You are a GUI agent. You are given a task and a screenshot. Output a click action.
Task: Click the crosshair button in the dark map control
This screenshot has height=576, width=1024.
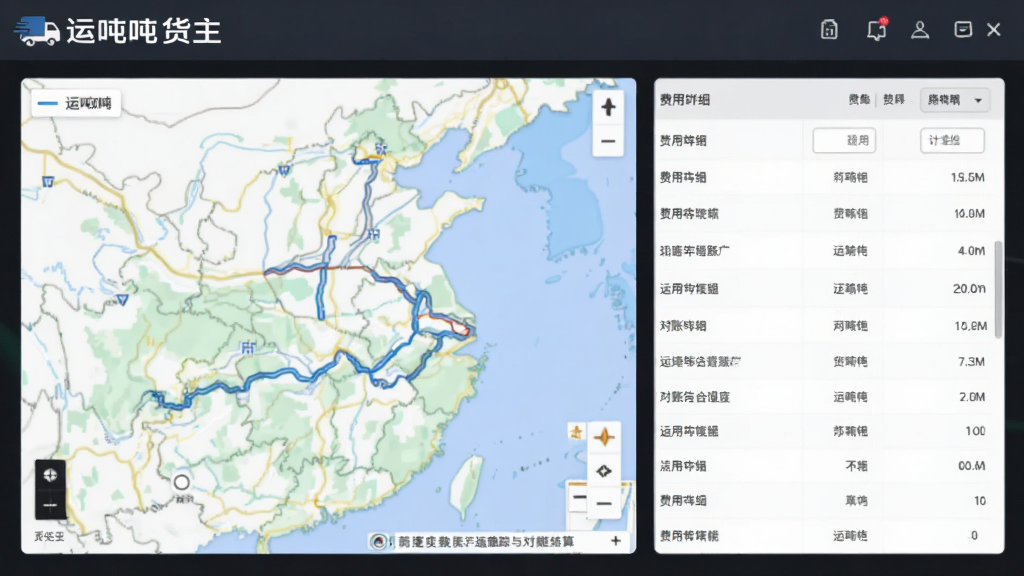click(50, 475)
